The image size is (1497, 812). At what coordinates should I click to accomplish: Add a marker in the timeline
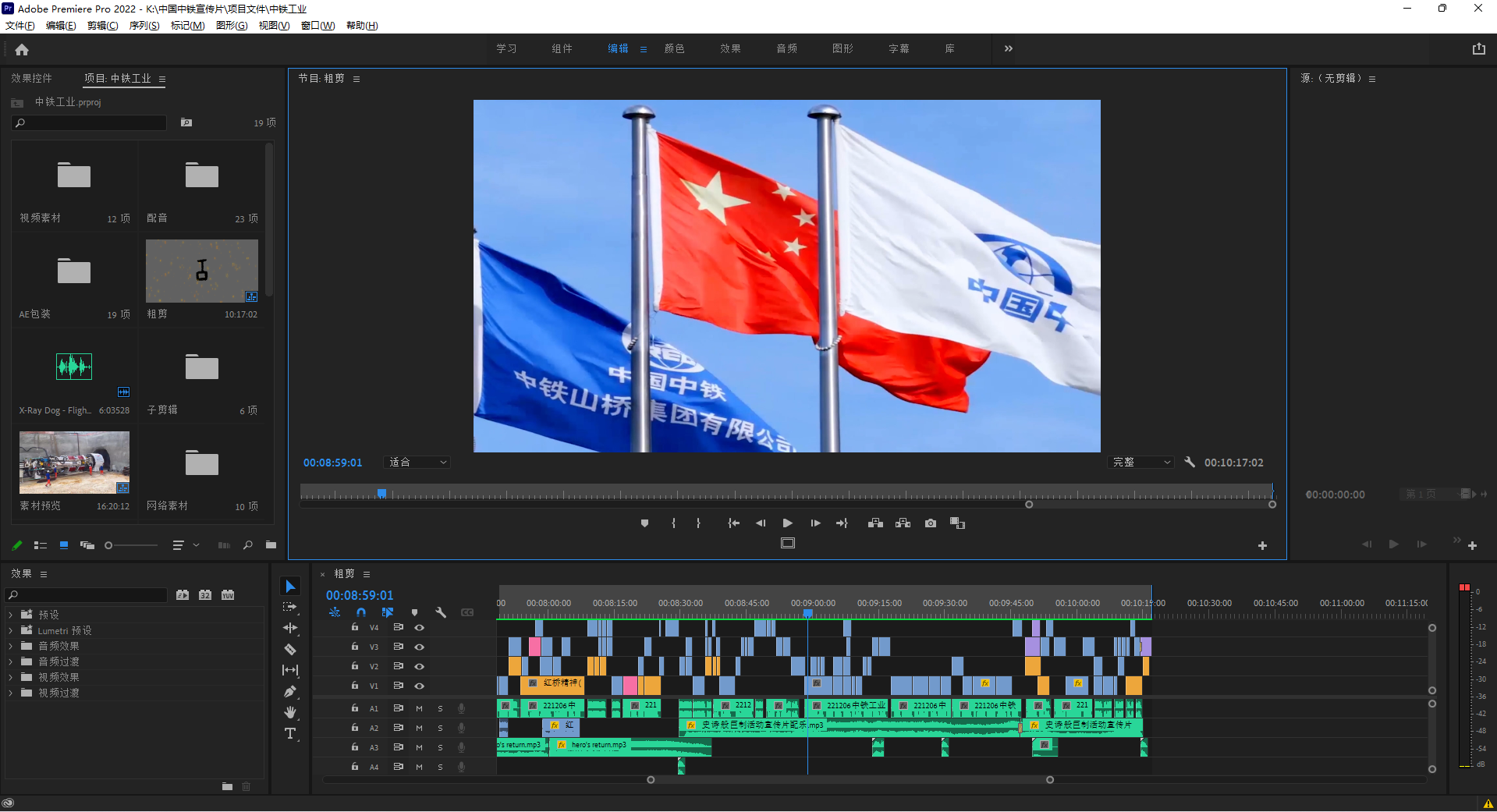click(x=414, y=612)
